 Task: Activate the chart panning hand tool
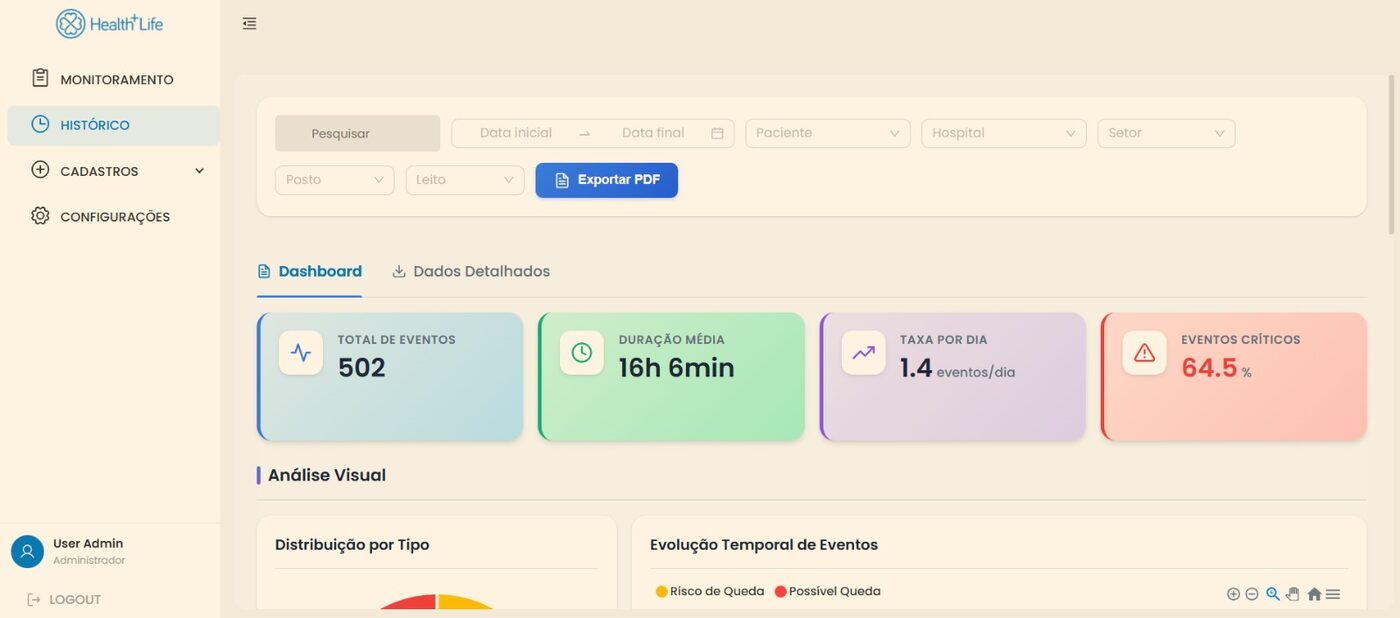click(x=1293, y=594)
